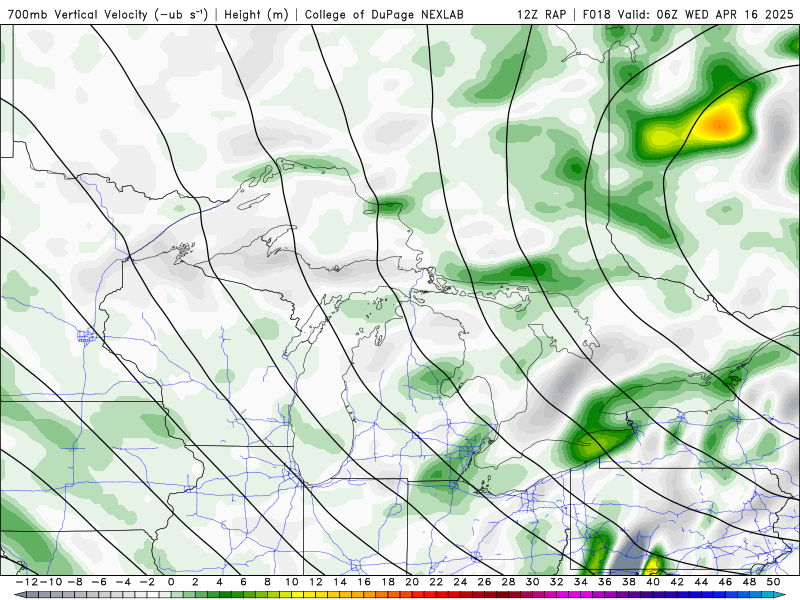The width and height of the screenshot is (800, 600).
Task: Click the "-8" color scale label
Action: [74, 582]
